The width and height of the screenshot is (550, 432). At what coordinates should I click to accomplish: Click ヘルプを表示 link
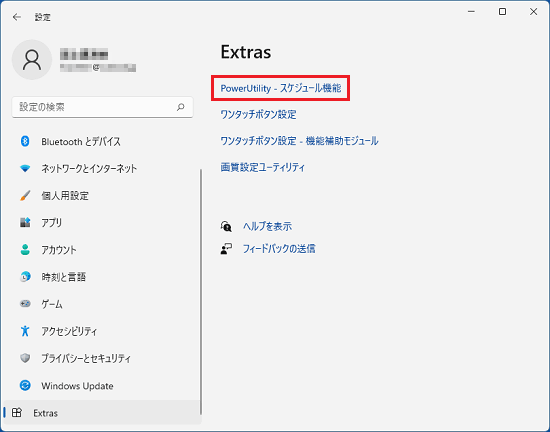(x=267, y=227)
